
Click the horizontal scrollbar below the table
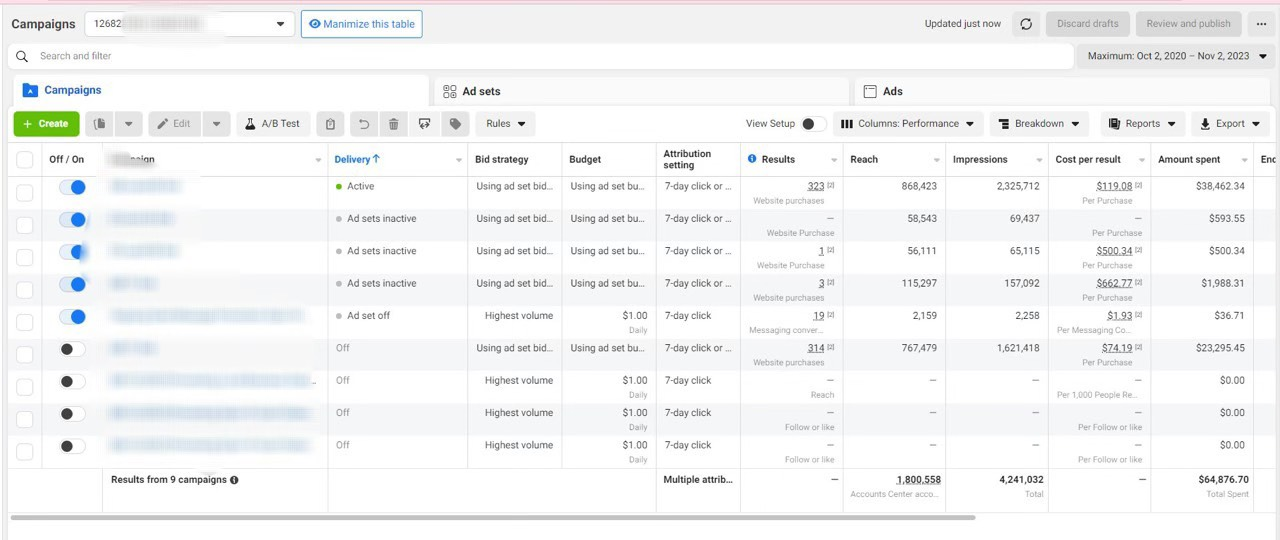492,518
